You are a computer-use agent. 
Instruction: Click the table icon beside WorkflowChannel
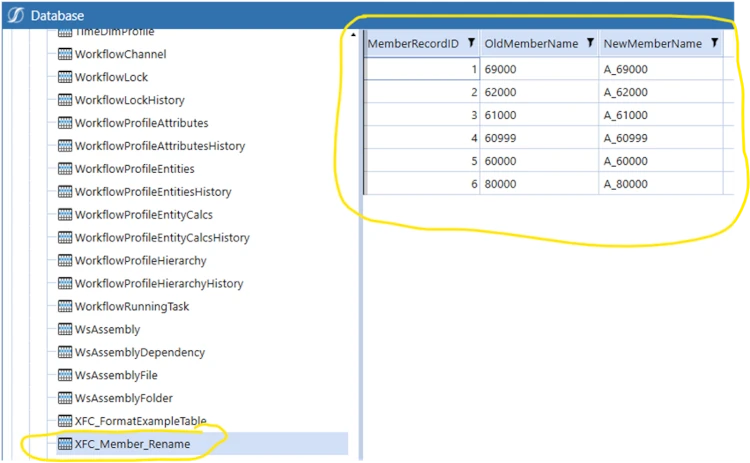click(65, 54)
